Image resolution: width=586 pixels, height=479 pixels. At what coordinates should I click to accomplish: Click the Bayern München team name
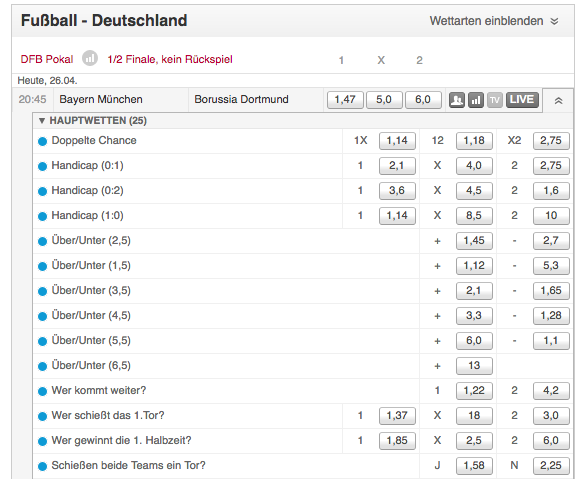click(101, 99)
